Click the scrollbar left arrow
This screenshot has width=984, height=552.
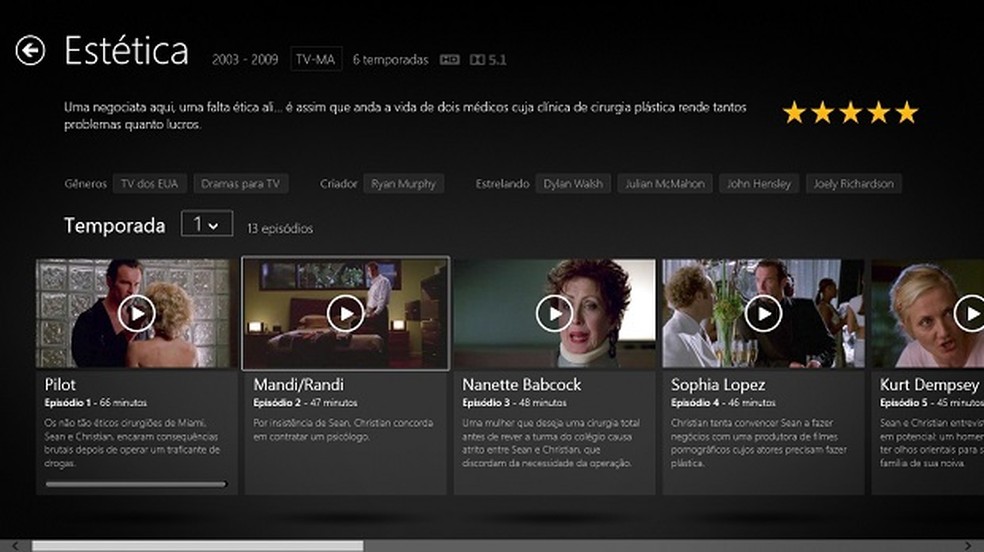pos(15,546)
